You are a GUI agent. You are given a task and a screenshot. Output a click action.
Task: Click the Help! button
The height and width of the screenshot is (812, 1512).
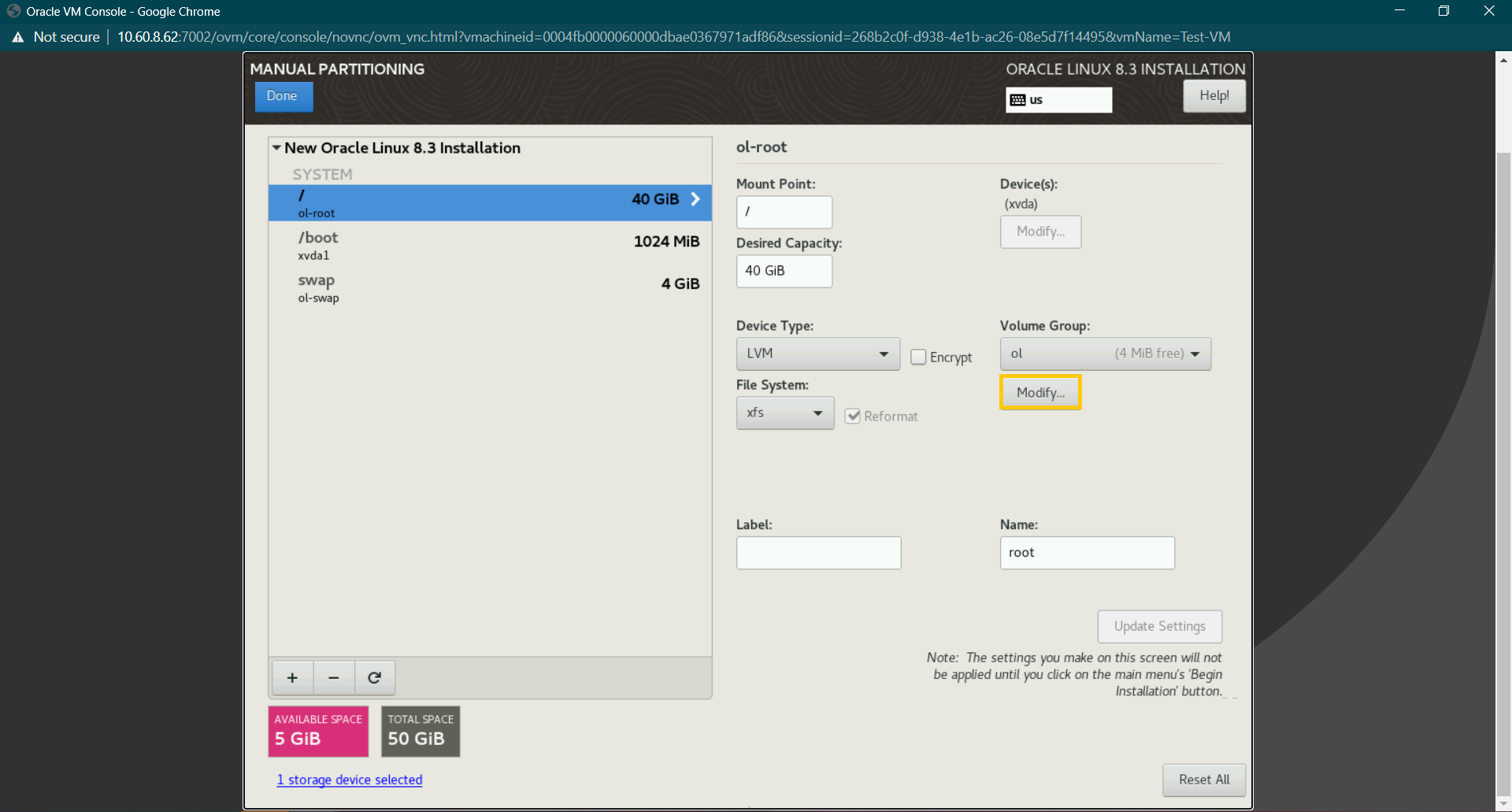tap(1214, 96)
